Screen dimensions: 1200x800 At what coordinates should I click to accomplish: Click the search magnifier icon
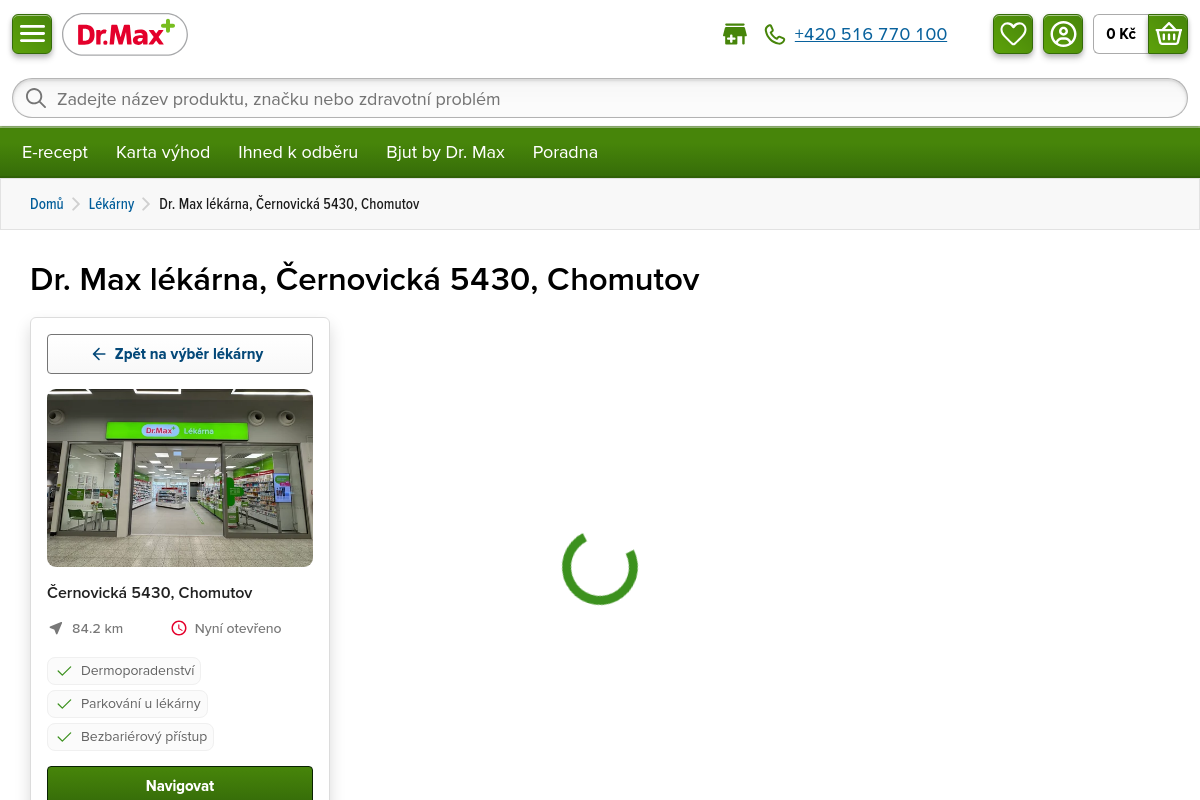pyautogui.click(x=36, y=98)
